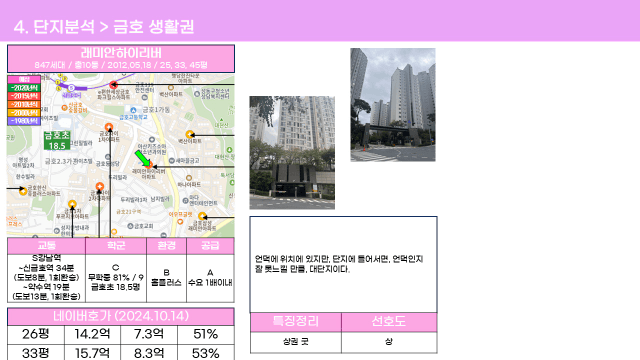This screenshot has width=640, height=360.
Task: Click the 26평 cell
Action: coord(36,334)
